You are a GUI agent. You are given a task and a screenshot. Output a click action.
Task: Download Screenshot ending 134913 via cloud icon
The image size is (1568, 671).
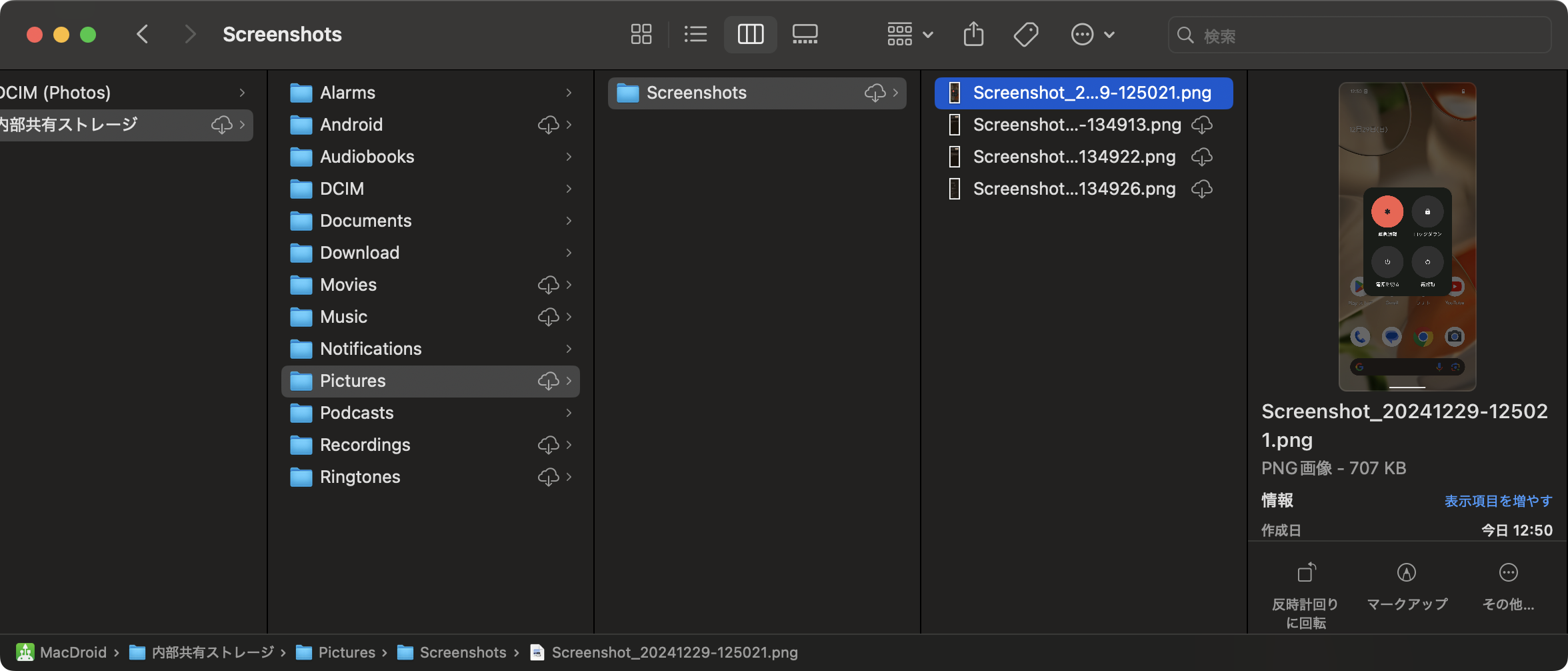[x=1201, y=125]
